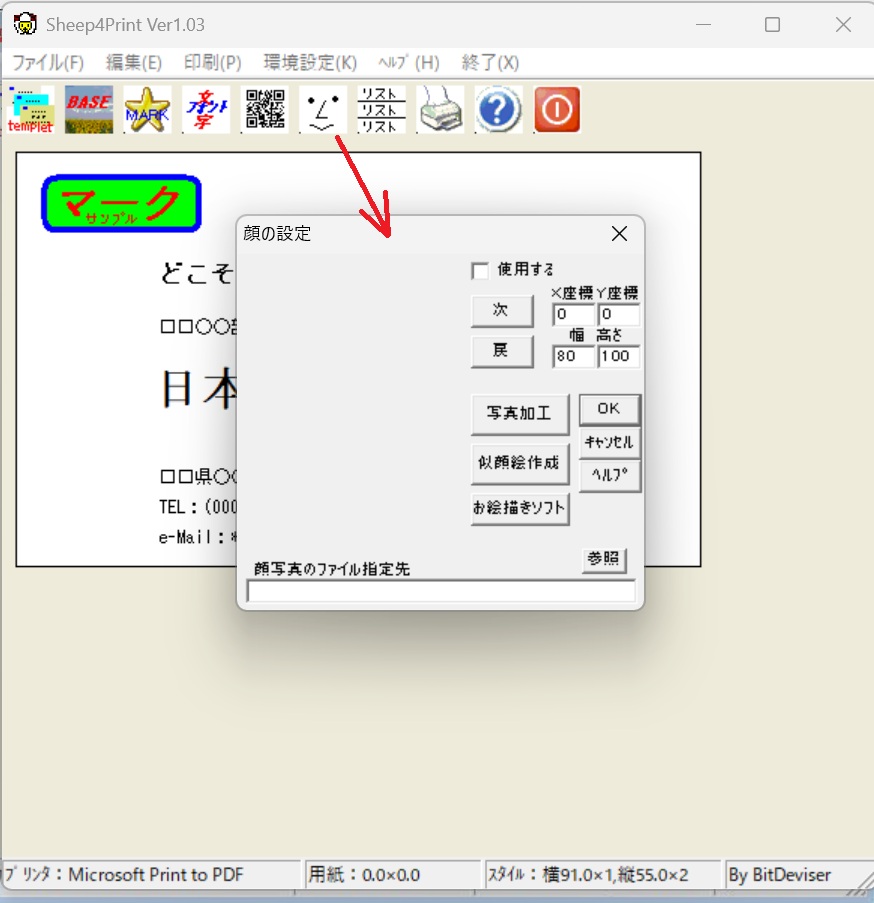This screenshot has width=874, height=903.
Task: Select the star MARK icon
Action: point(147,110)
